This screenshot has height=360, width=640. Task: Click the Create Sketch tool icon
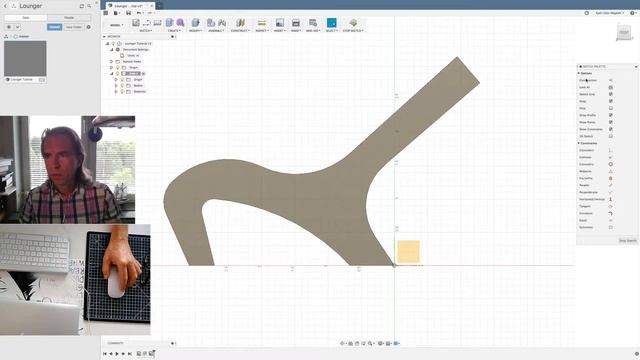(136, 23)
